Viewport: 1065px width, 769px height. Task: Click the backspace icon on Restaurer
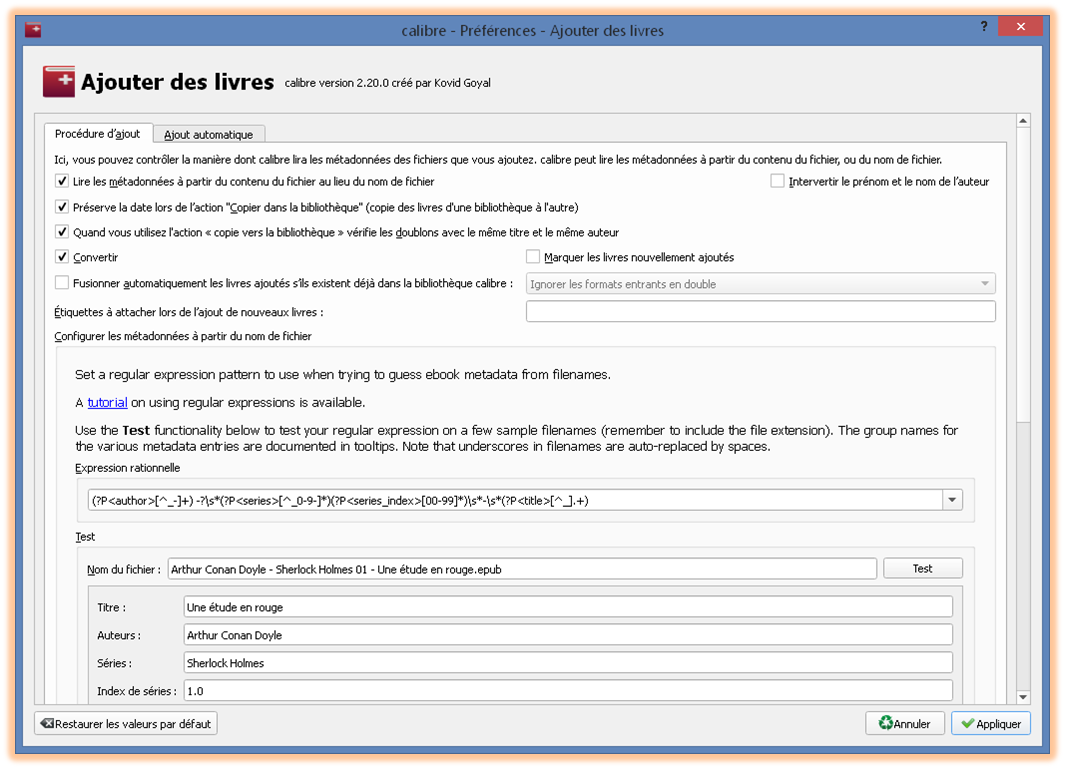pos(47,723)
